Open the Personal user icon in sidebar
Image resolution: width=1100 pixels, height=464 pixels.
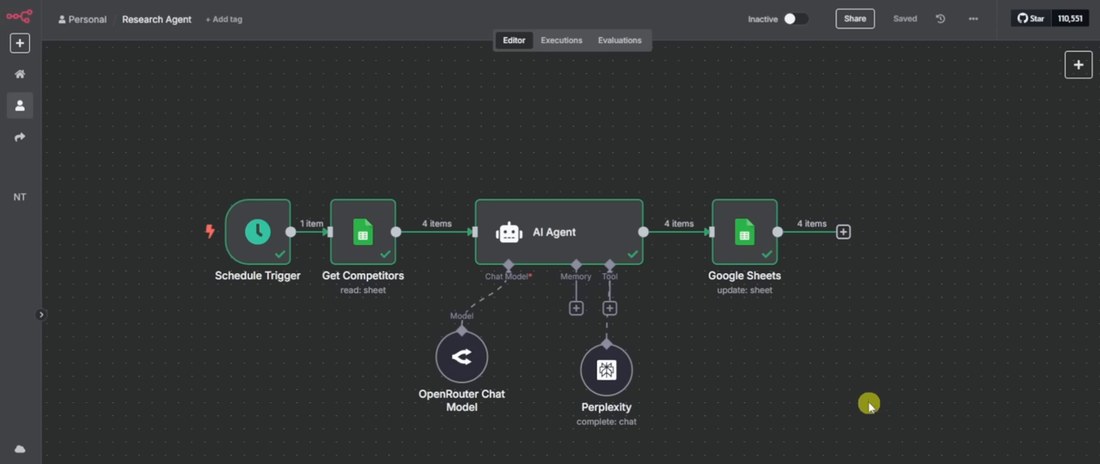20,105
